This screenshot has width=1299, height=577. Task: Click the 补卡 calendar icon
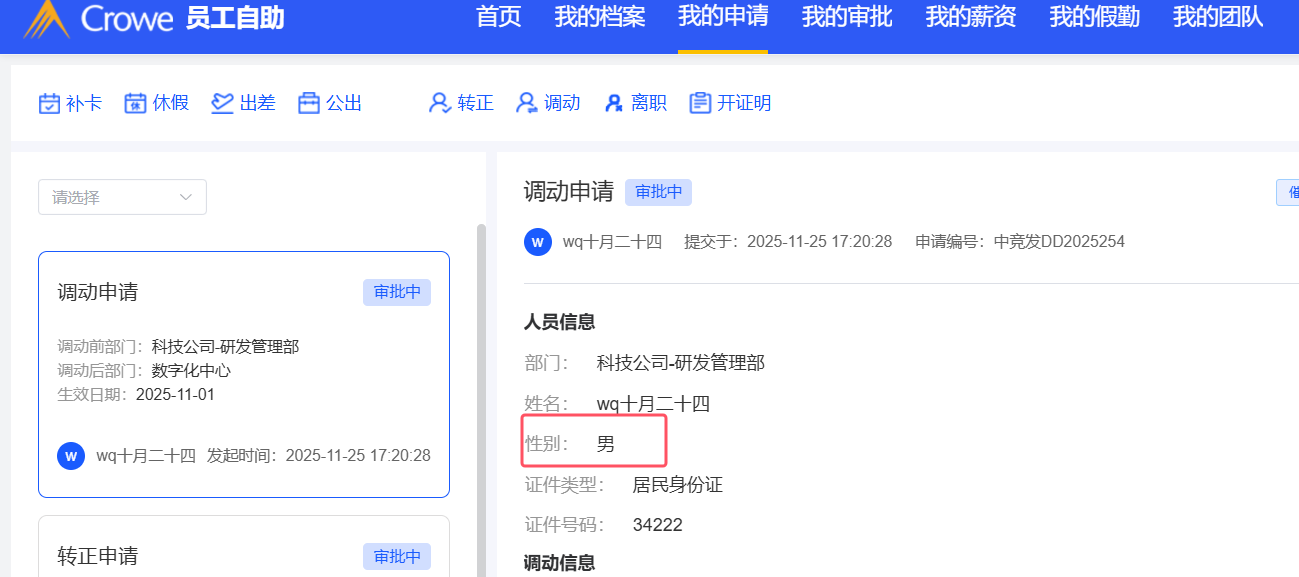[49, 103]
